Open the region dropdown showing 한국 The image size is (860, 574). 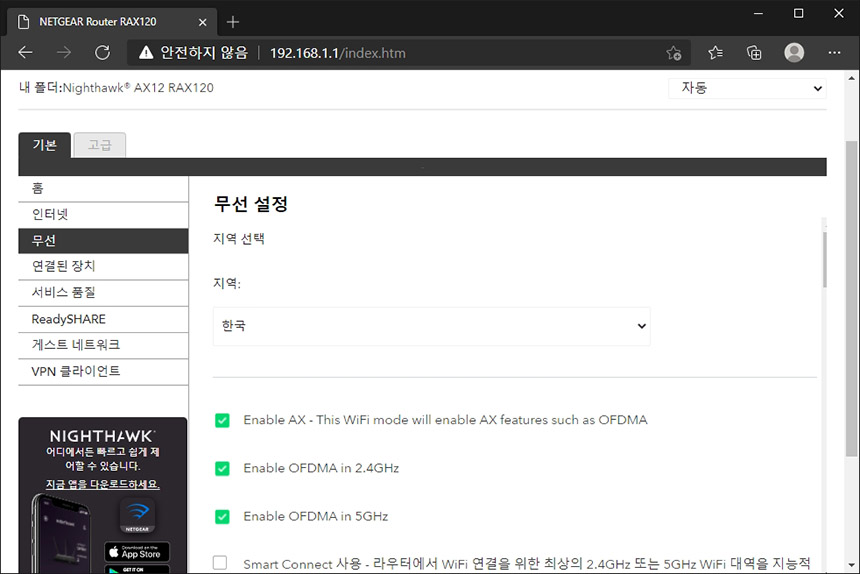[432, 326]
